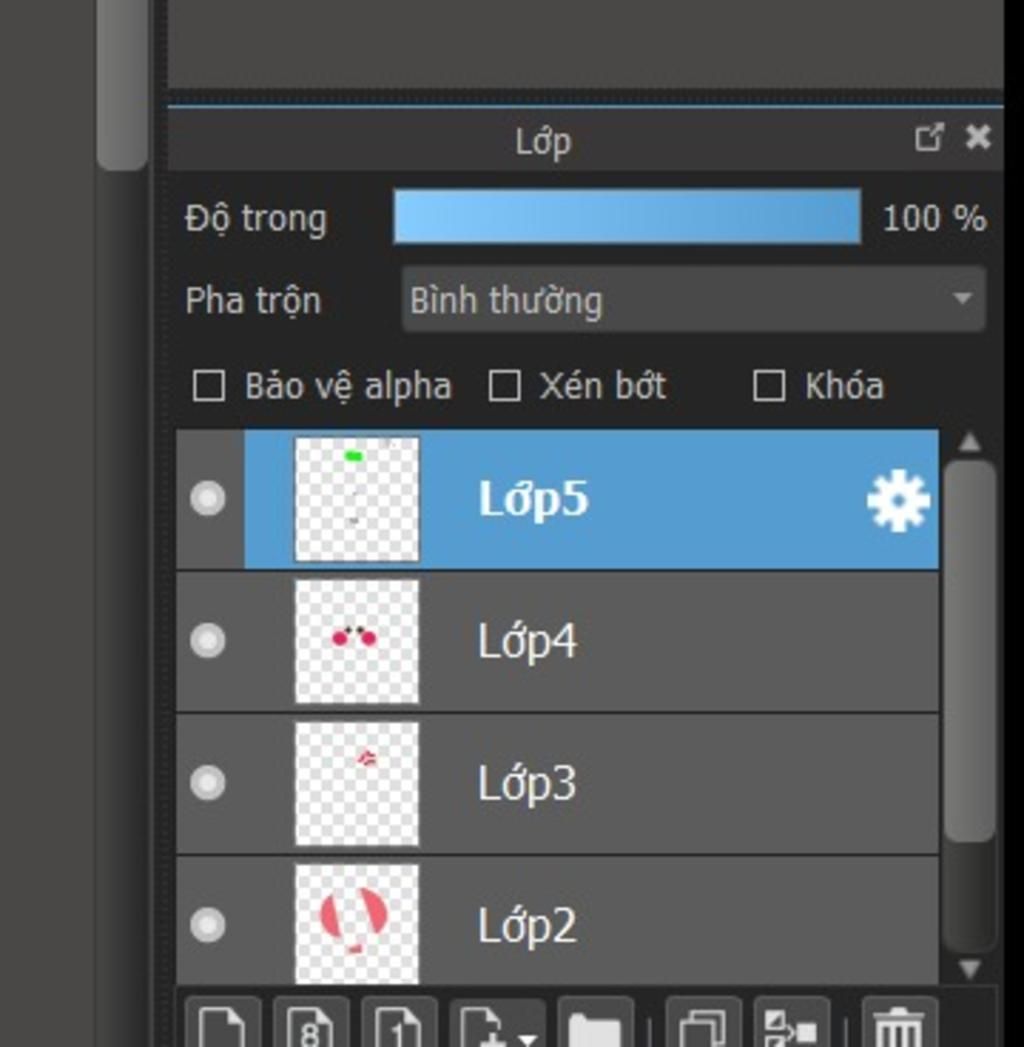Open the Pha trộn blending dropdown

tap(694, 299)
